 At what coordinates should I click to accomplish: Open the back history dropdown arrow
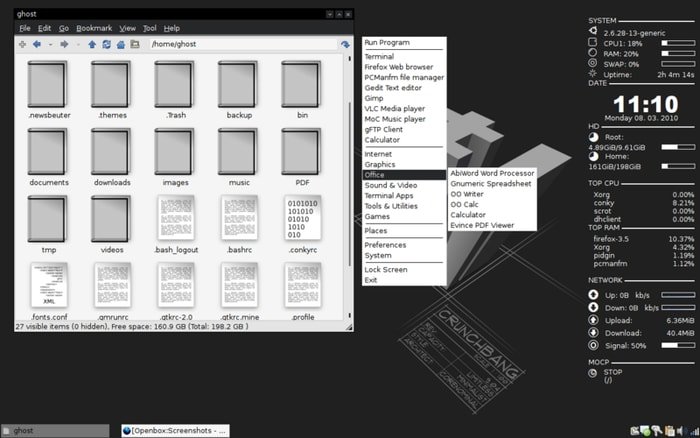tap(50, 45)
